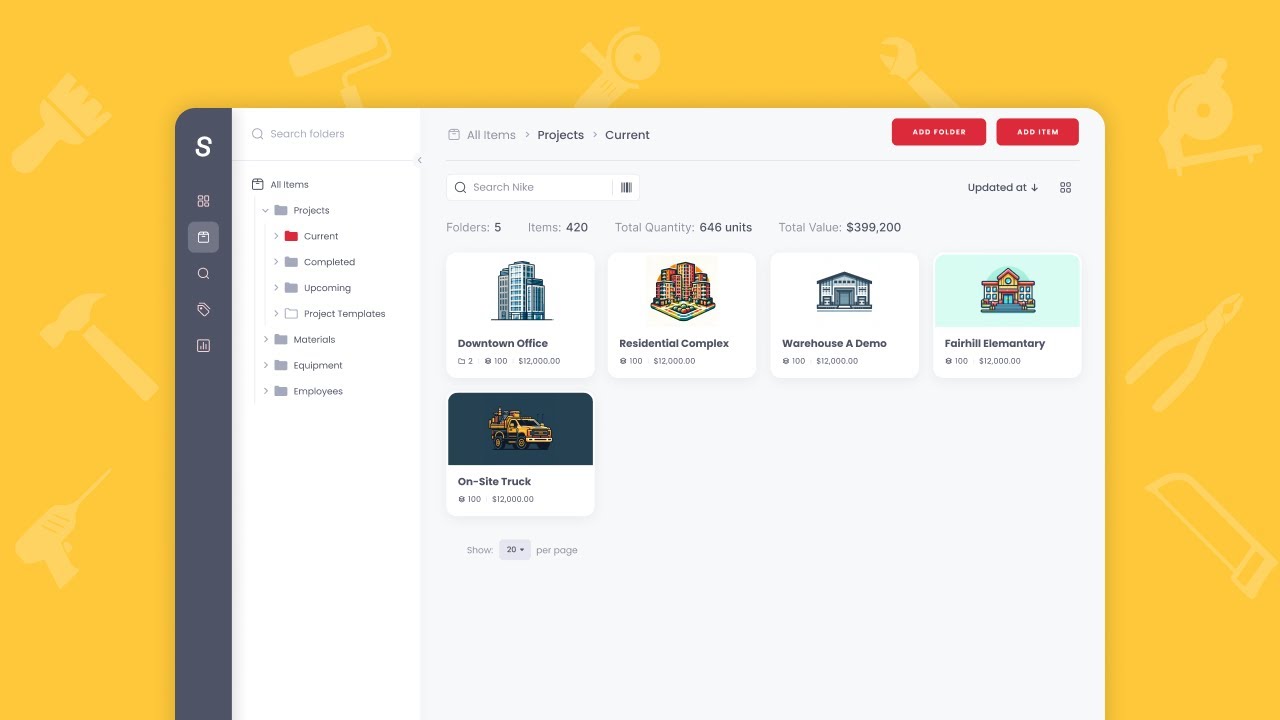Click Current in the breadcrumb
Viewport: 1280px width, 720px height.
click(627, 135)
